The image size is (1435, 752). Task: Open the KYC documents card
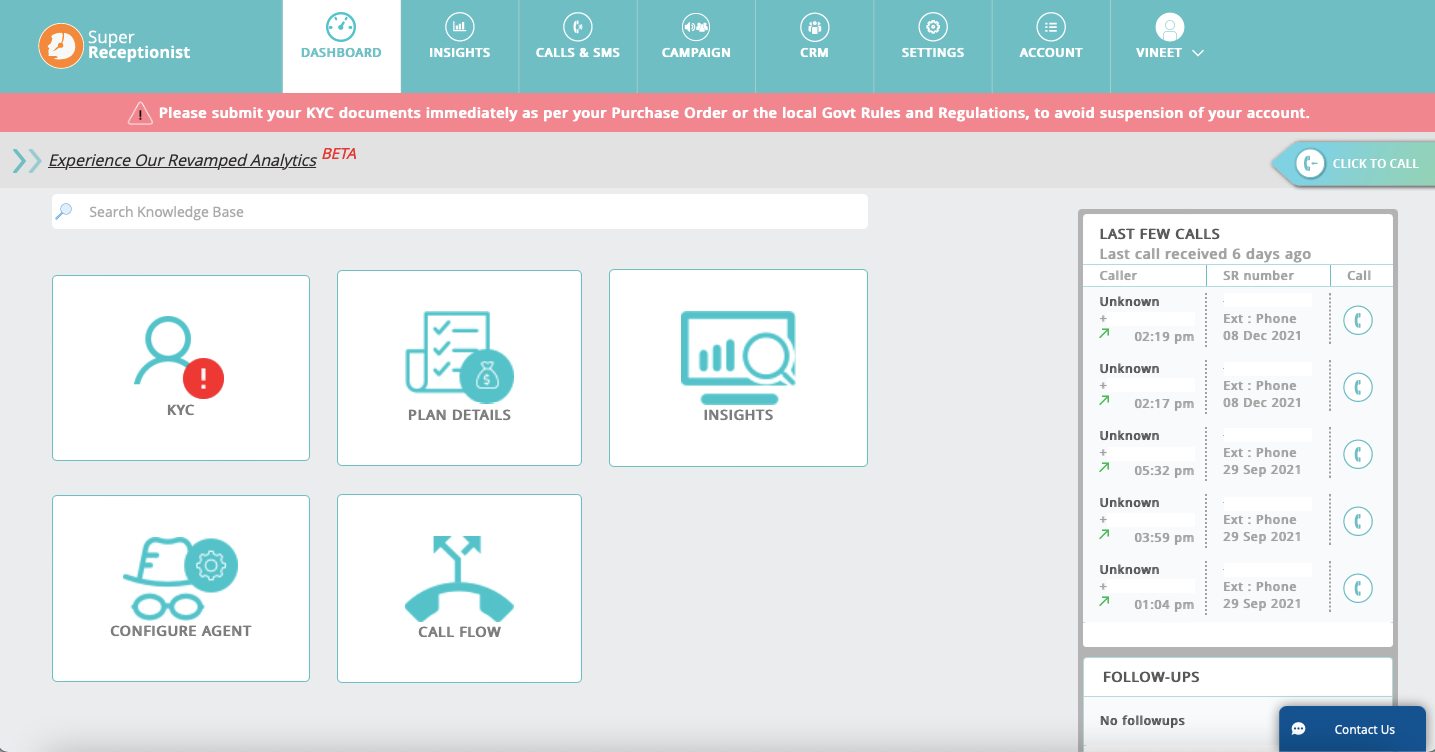coord(180,367)
